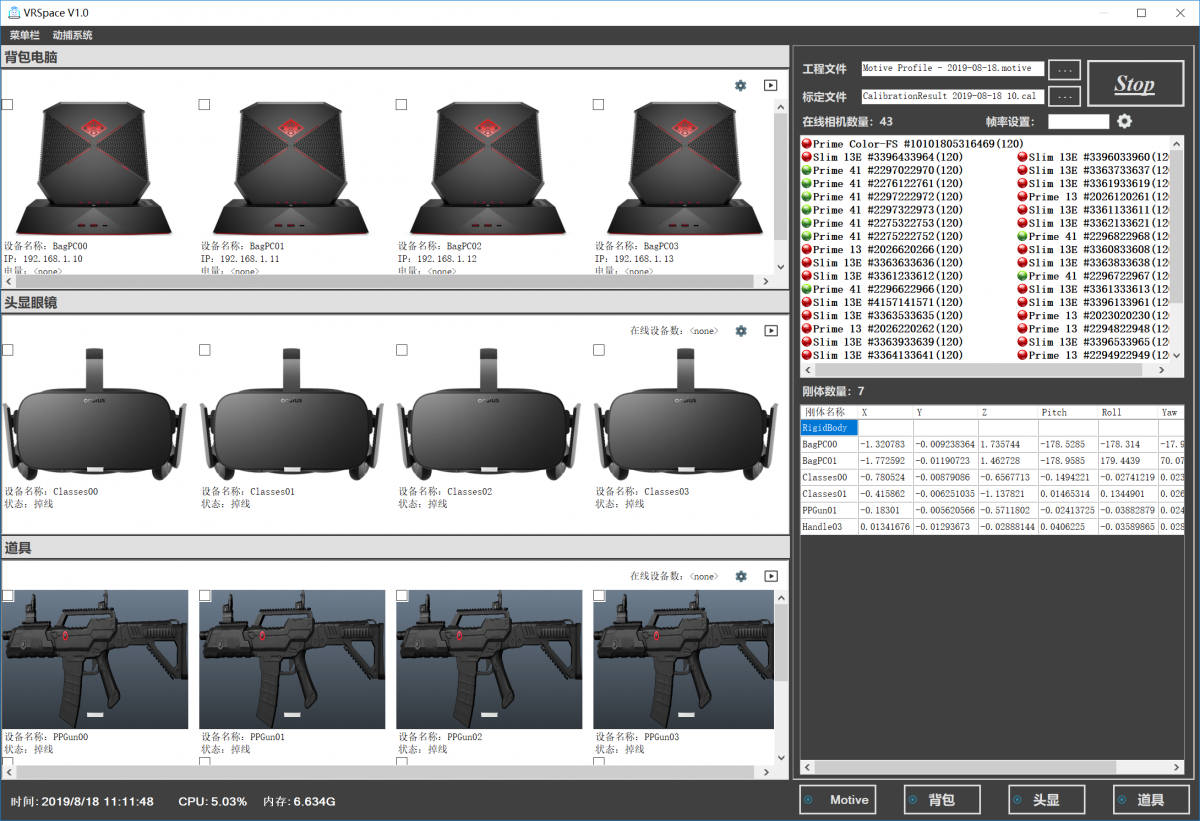
Task: Open settings gear in the props panel
Action: [741, 576]
